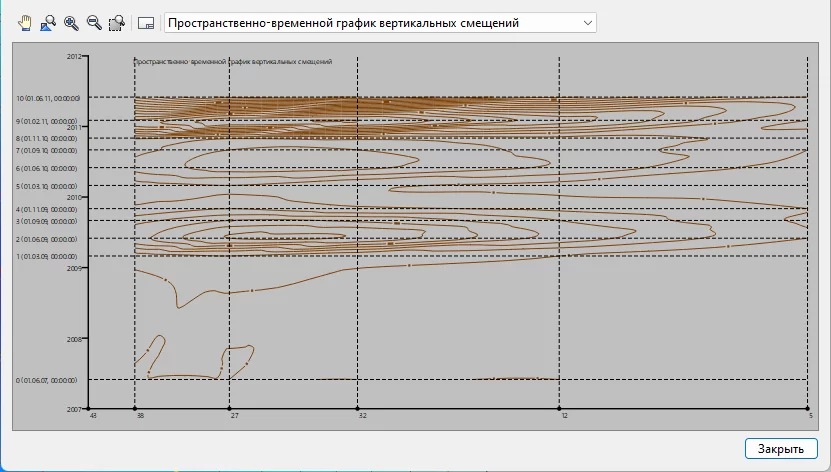This screenshot has height=472, width=831.
Task: Choose the zoom out magnifier tool
Action: pyautogui.click(x=94, y=23)
